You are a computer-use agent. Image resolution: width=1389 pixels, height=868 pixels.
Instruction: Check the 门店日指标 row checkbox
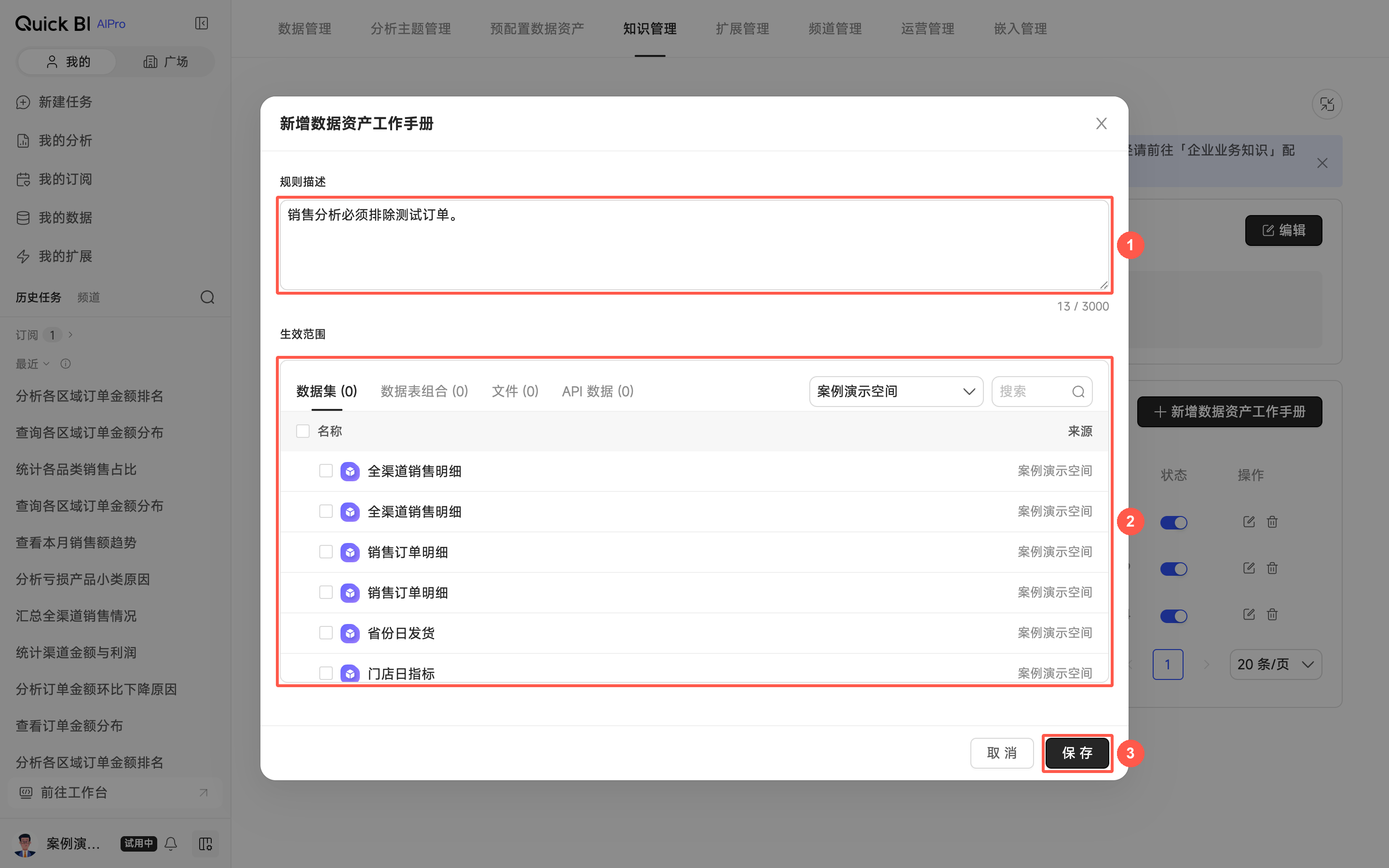326,673
